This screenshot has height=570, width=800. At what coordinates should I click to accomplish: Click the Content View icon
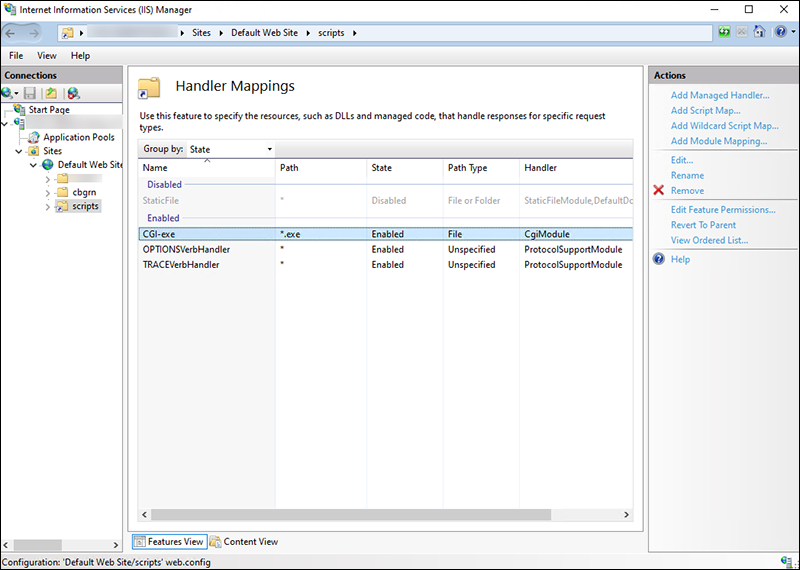click(215, 542)
